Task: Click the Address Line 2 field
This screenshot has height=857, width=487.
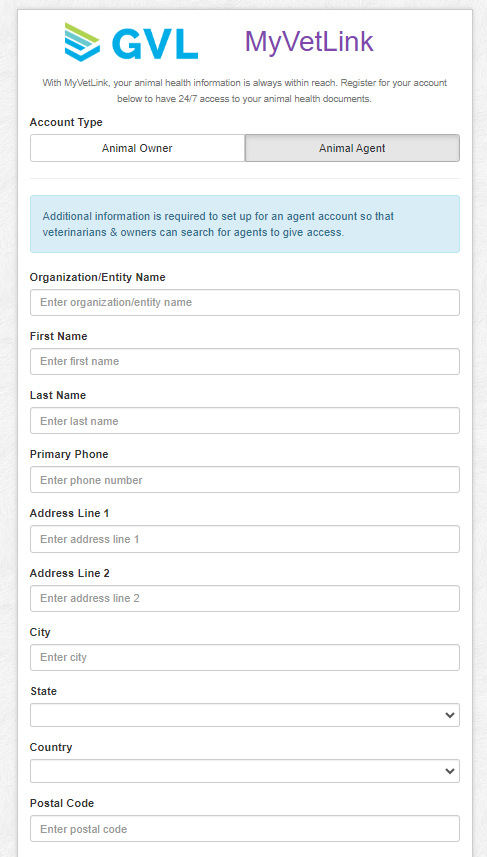Action: [x=245, y=598]
